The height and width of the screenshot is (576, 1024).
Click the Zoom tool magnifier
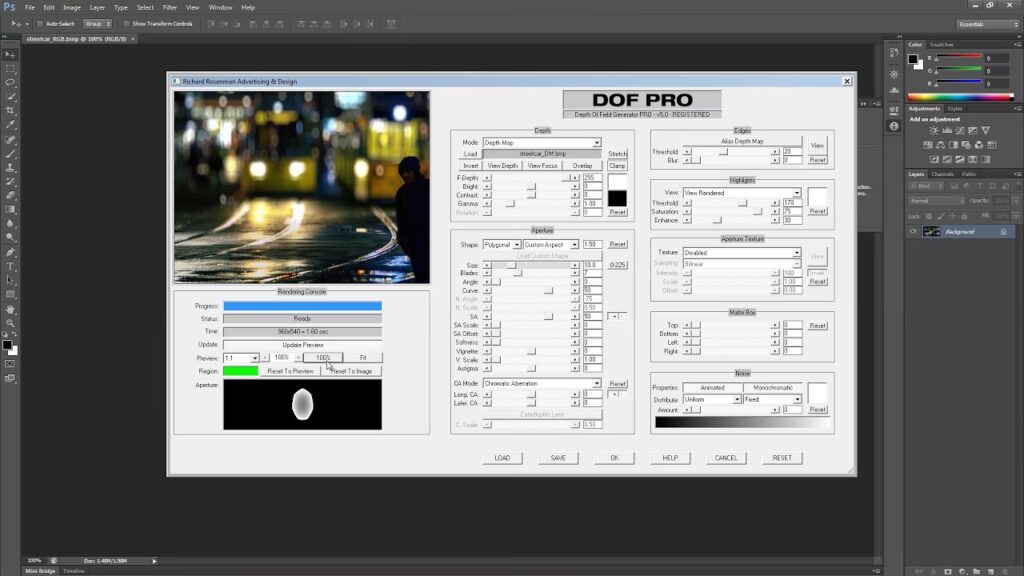10,323
